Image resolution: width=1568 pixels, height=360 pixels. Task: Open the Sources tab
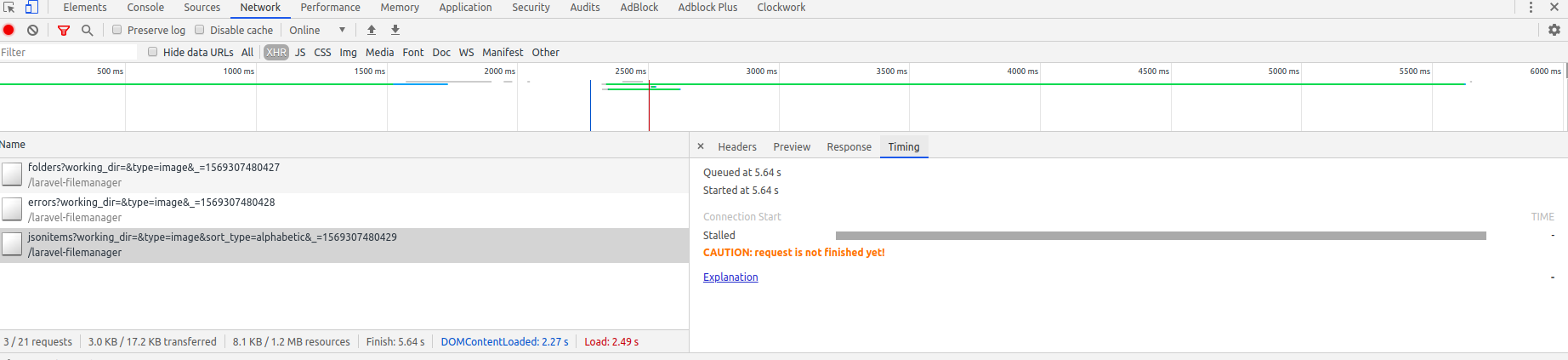(x=202, y=7)
